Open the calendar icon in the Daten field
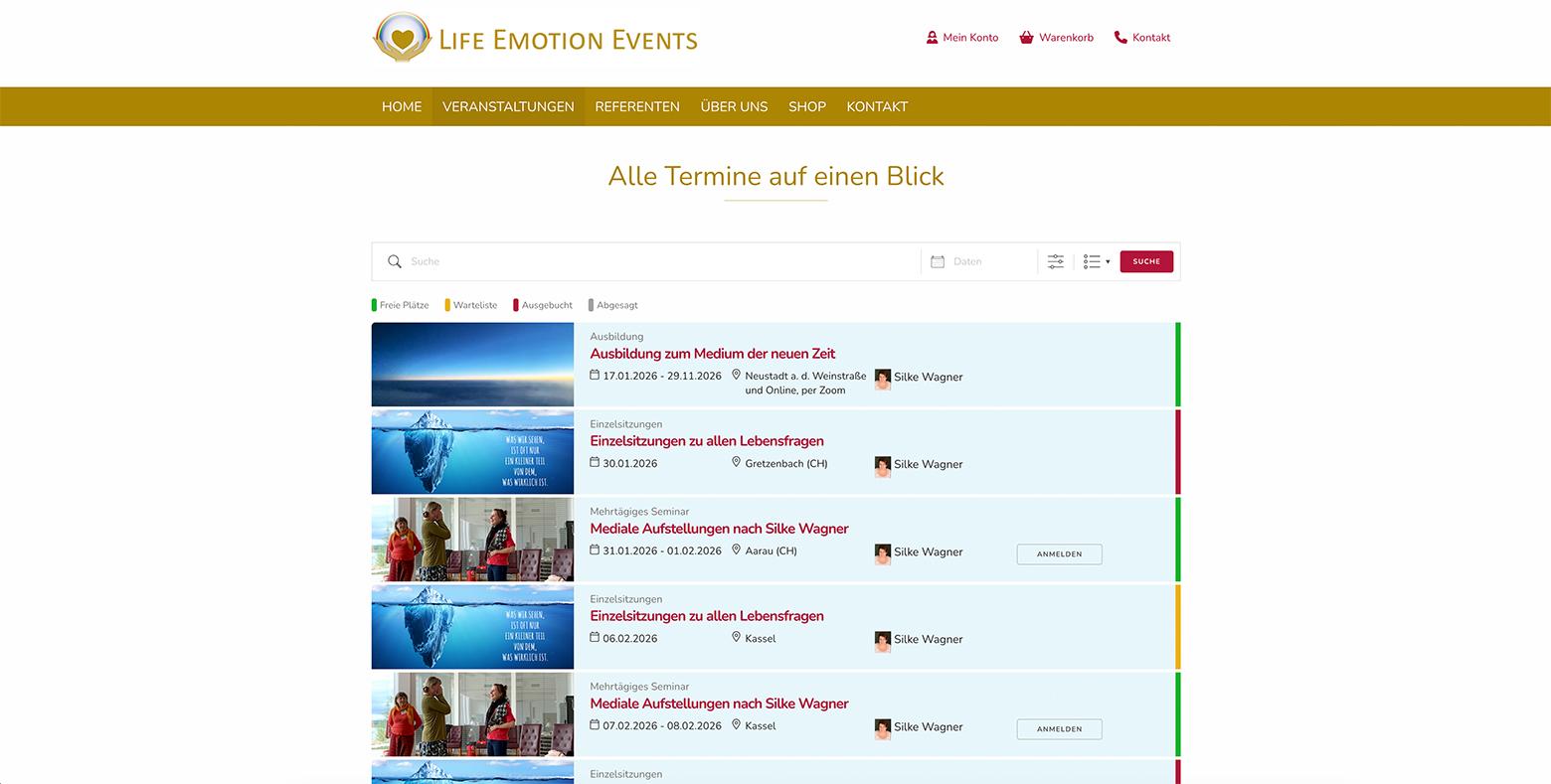Screen dimensions: 1551x784 [x=937, y=261]
